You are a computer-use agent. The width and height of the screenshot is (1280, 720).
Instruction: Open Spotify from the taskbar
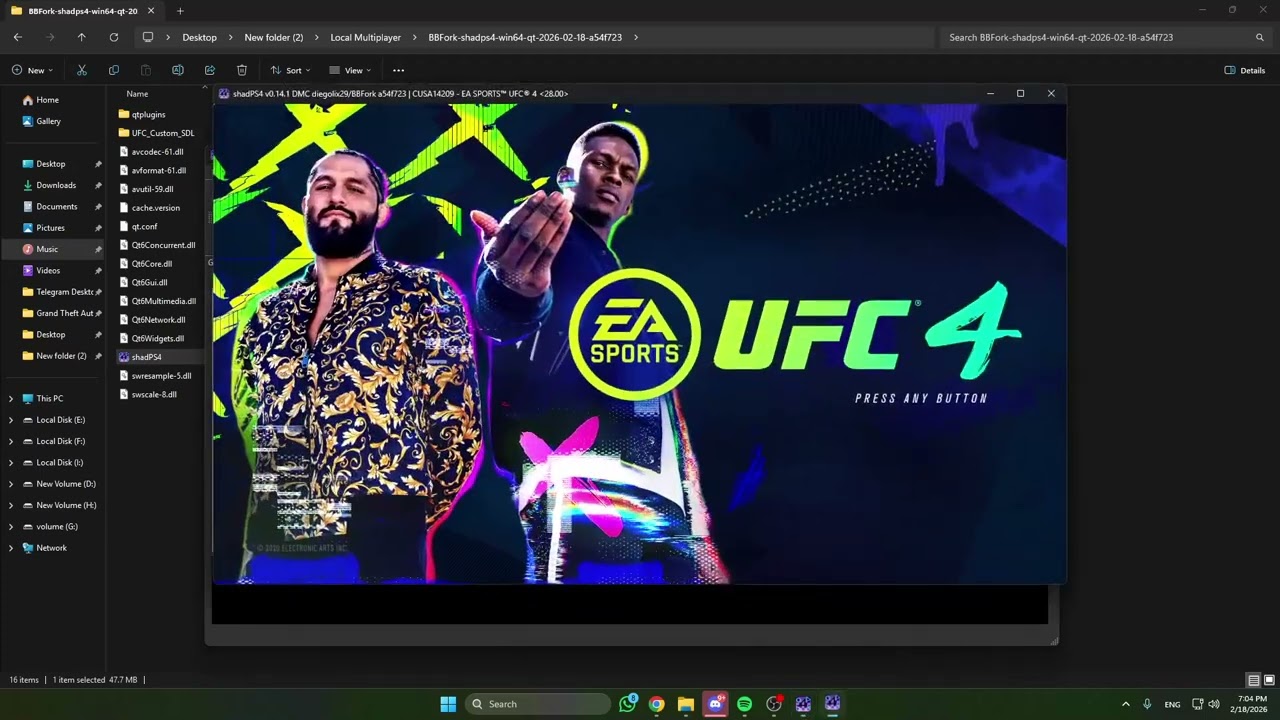pyautogui.click(x=744, y=704)
